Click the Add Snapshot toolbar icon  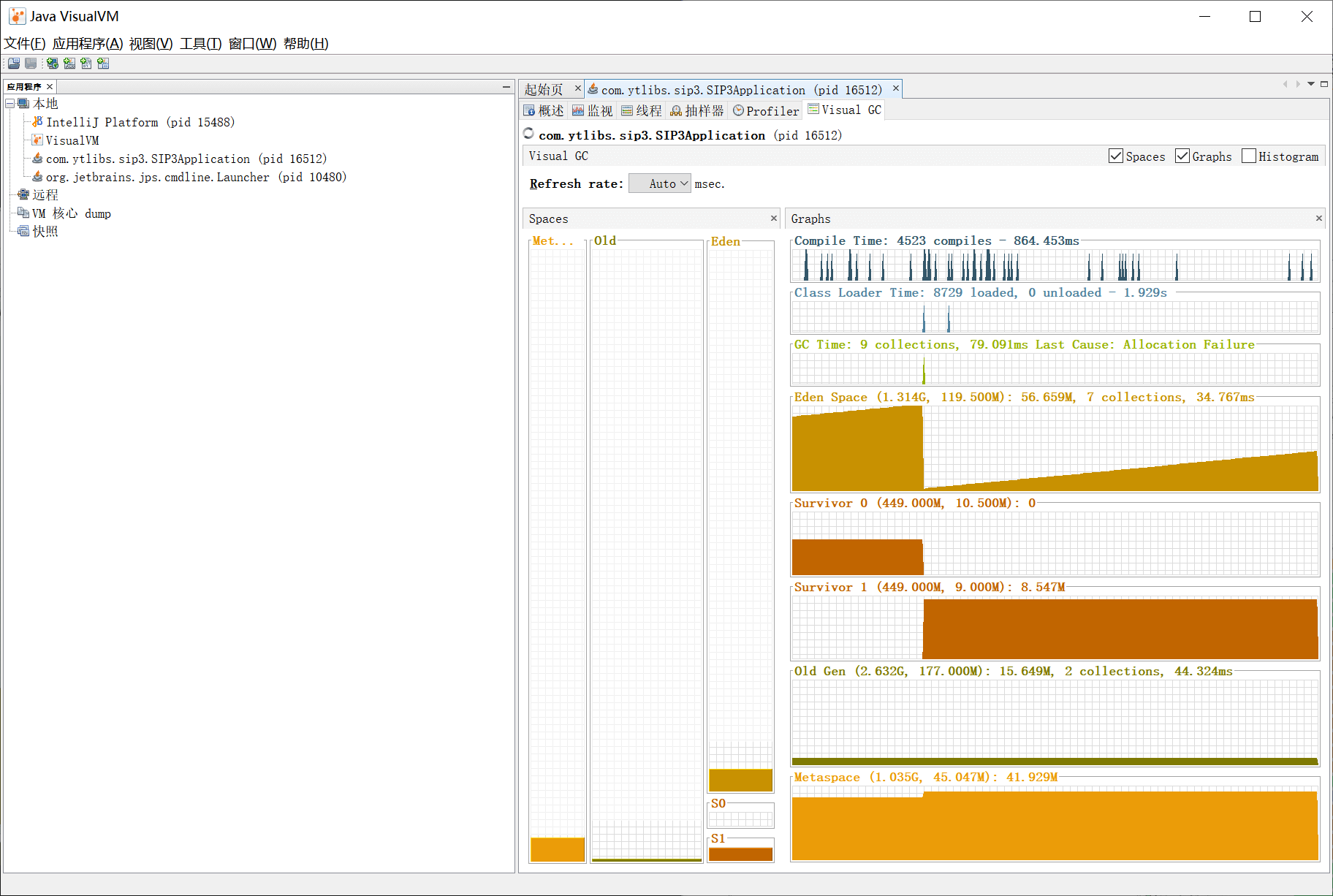click(x=103, y=64)
